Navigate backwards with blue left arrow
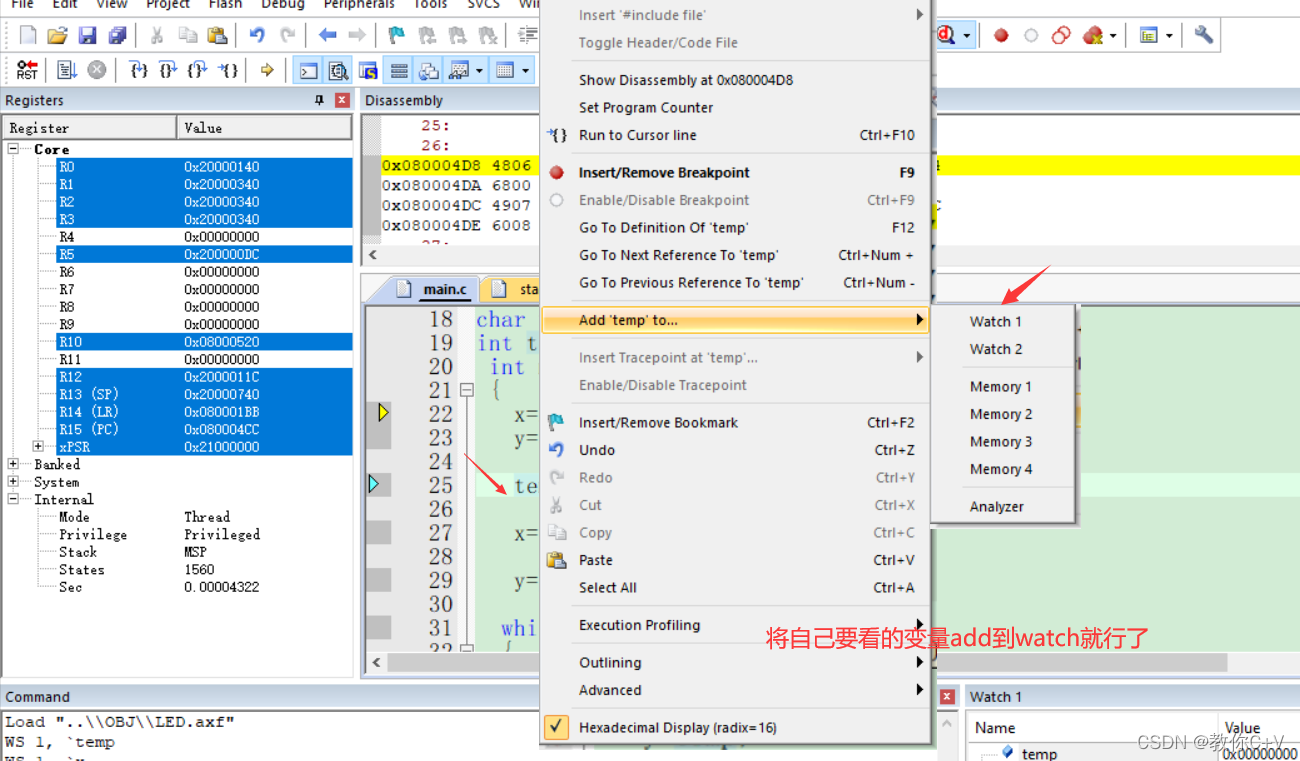 point(327,36)
